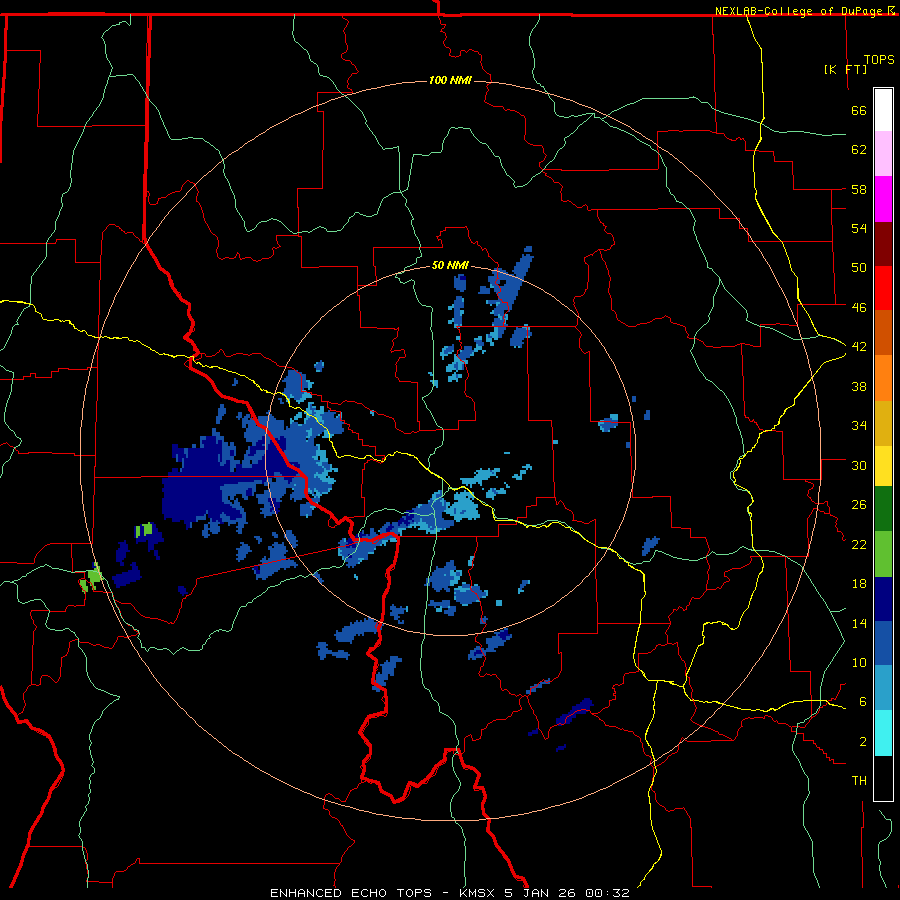
Task: Click the legend value 22
Action: [x=859, y=544]
